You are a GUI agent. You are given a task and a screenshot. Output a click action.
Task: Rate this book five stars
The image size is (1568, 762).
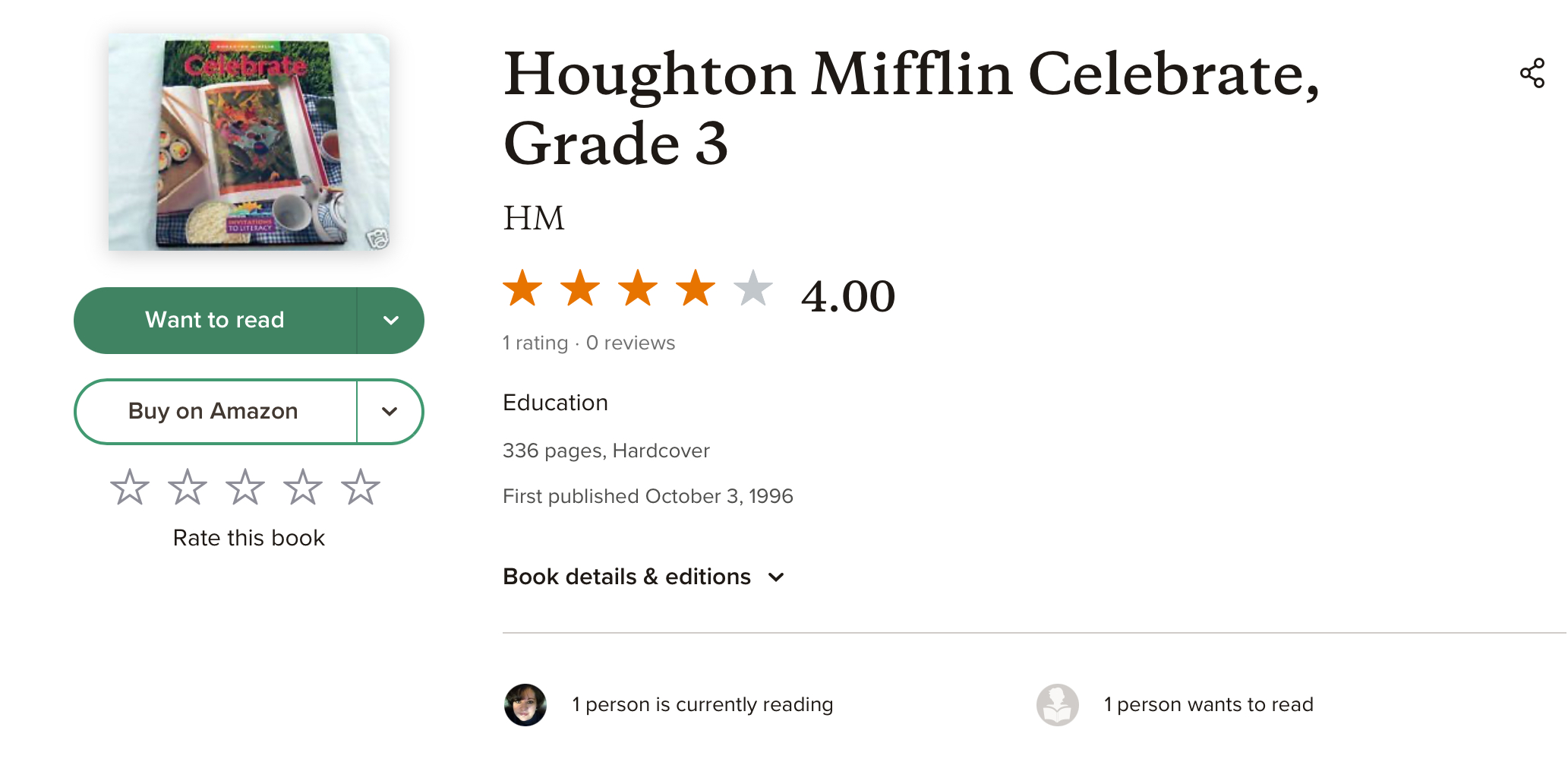coord(361,487)
